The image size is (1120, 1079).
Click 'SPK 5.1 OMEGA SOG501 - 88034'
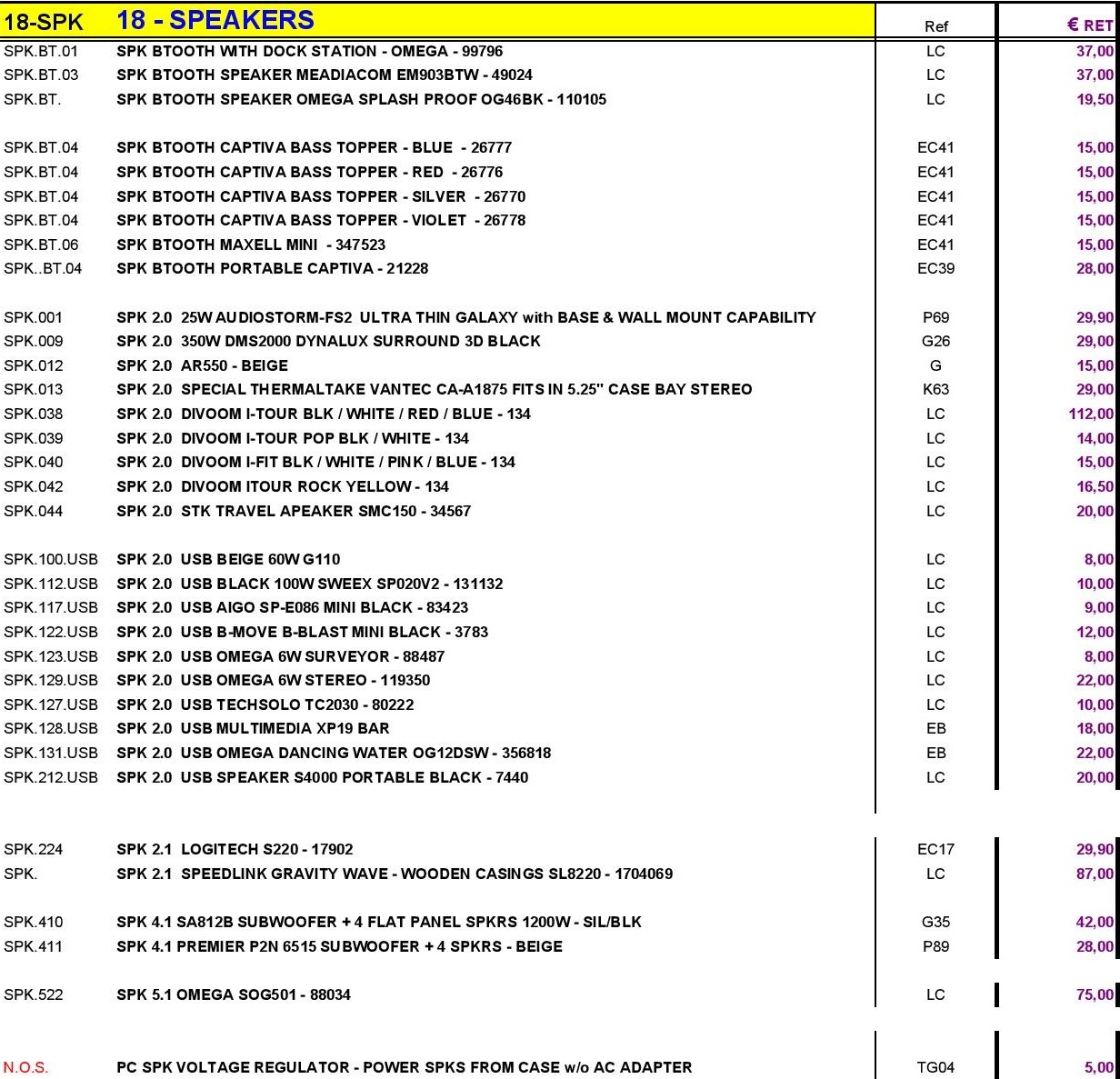pyautogui.click(x=234, y=994)
